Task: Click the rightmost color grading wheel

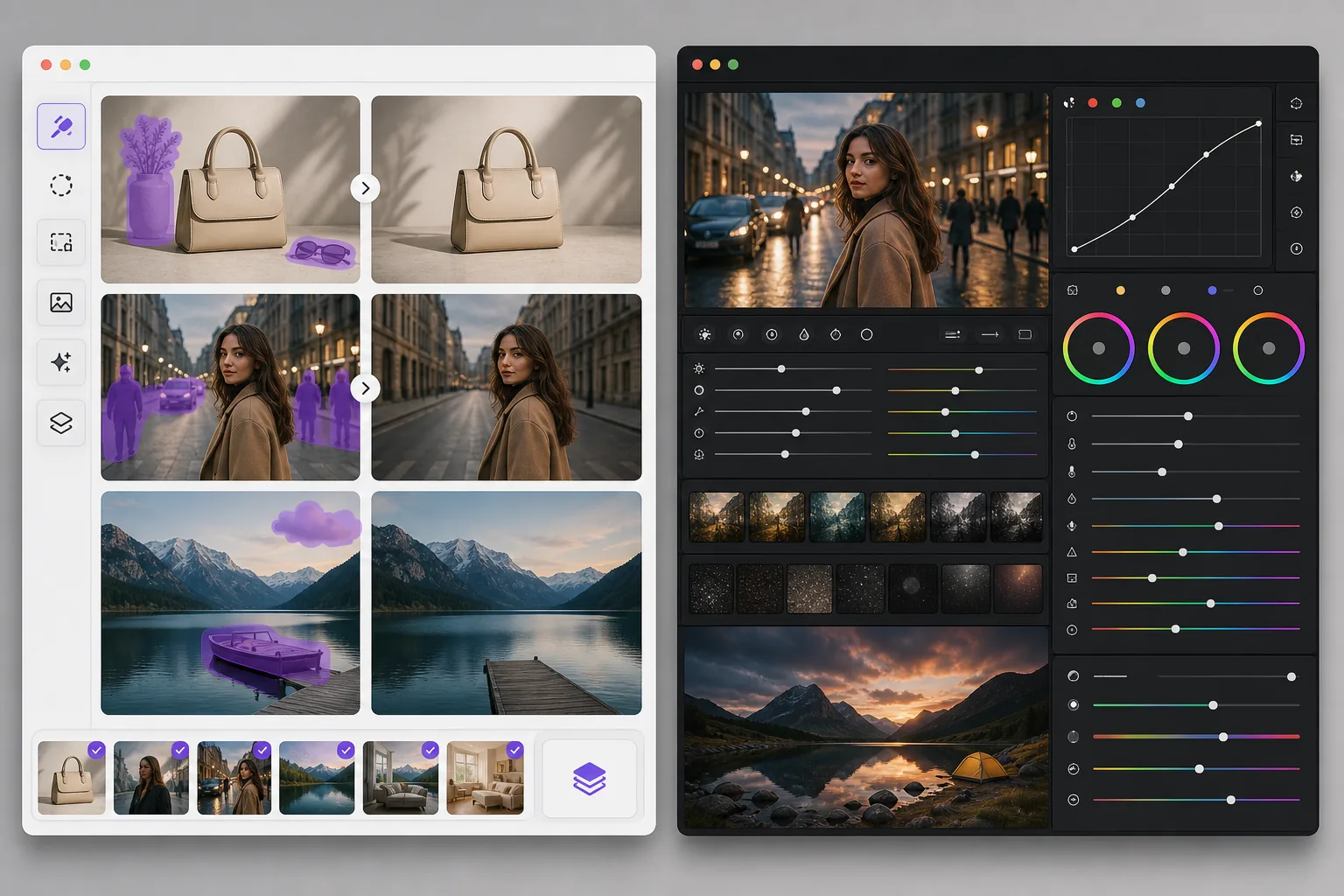Action: click(x=1269, y=348)
